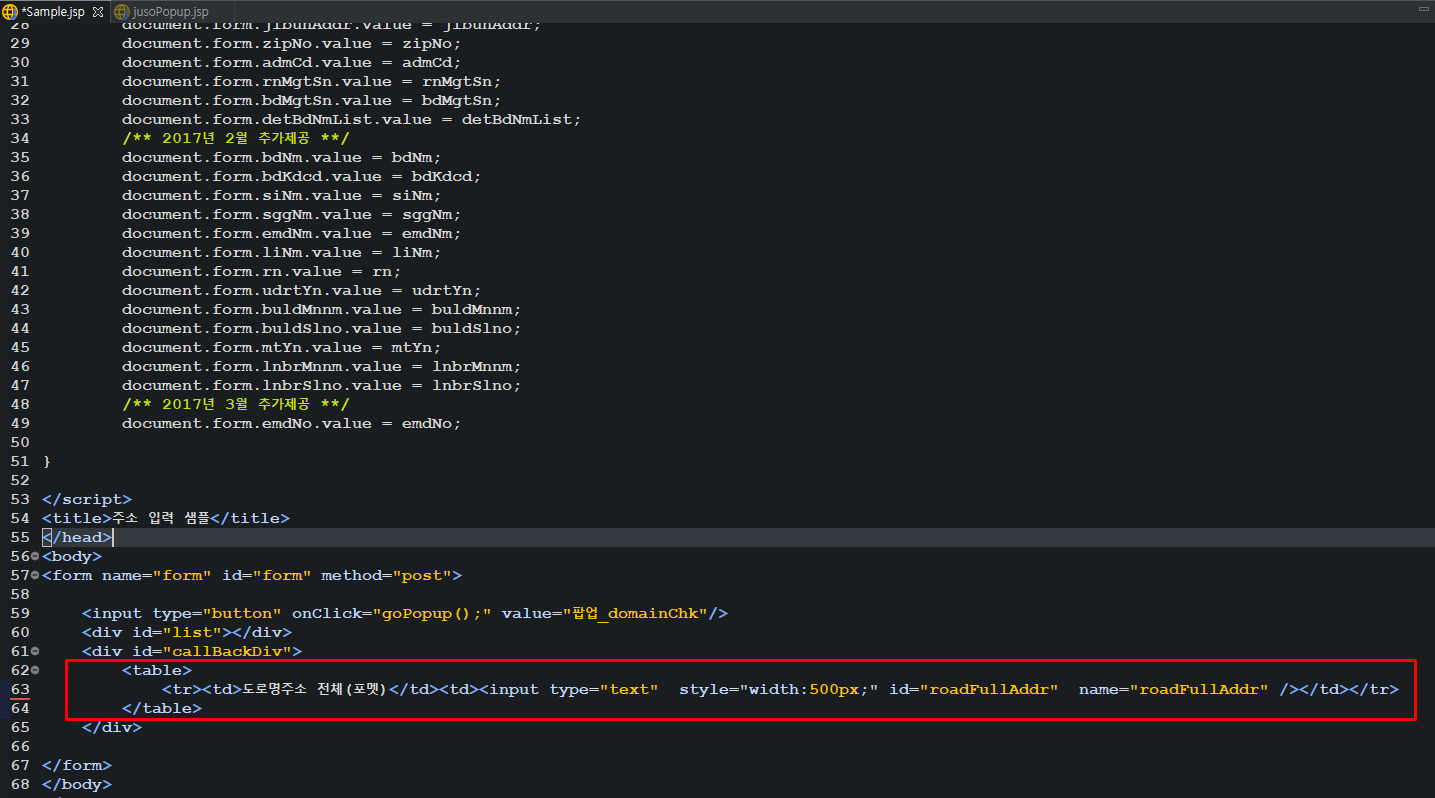Minimize the editor area using the top-right icon
The image size is (1435, 798).
(1423, 8)
